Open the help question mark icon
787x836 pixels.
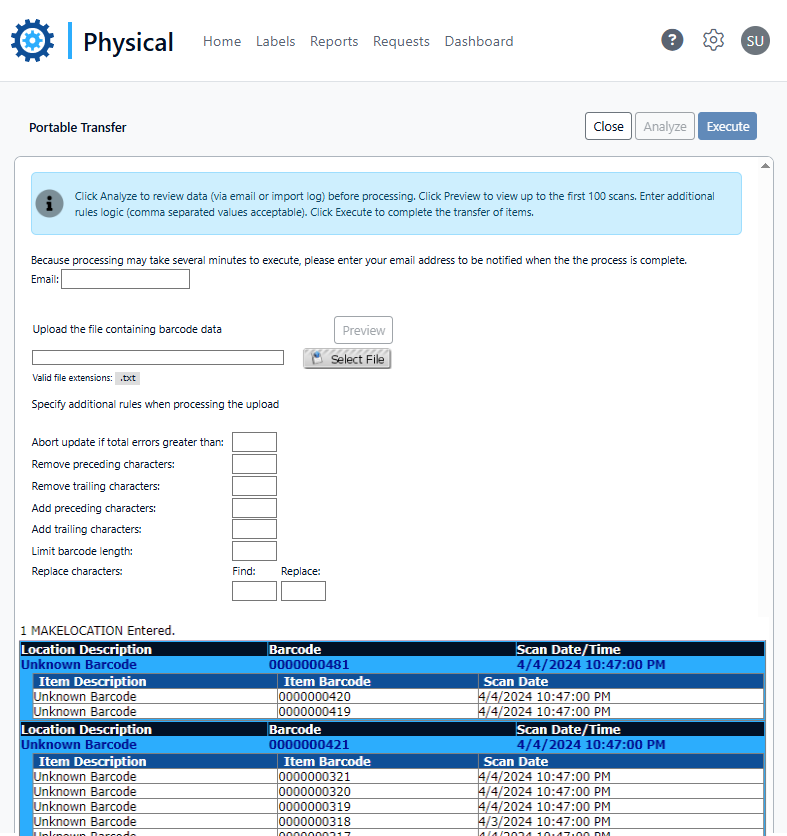point(672,40)
